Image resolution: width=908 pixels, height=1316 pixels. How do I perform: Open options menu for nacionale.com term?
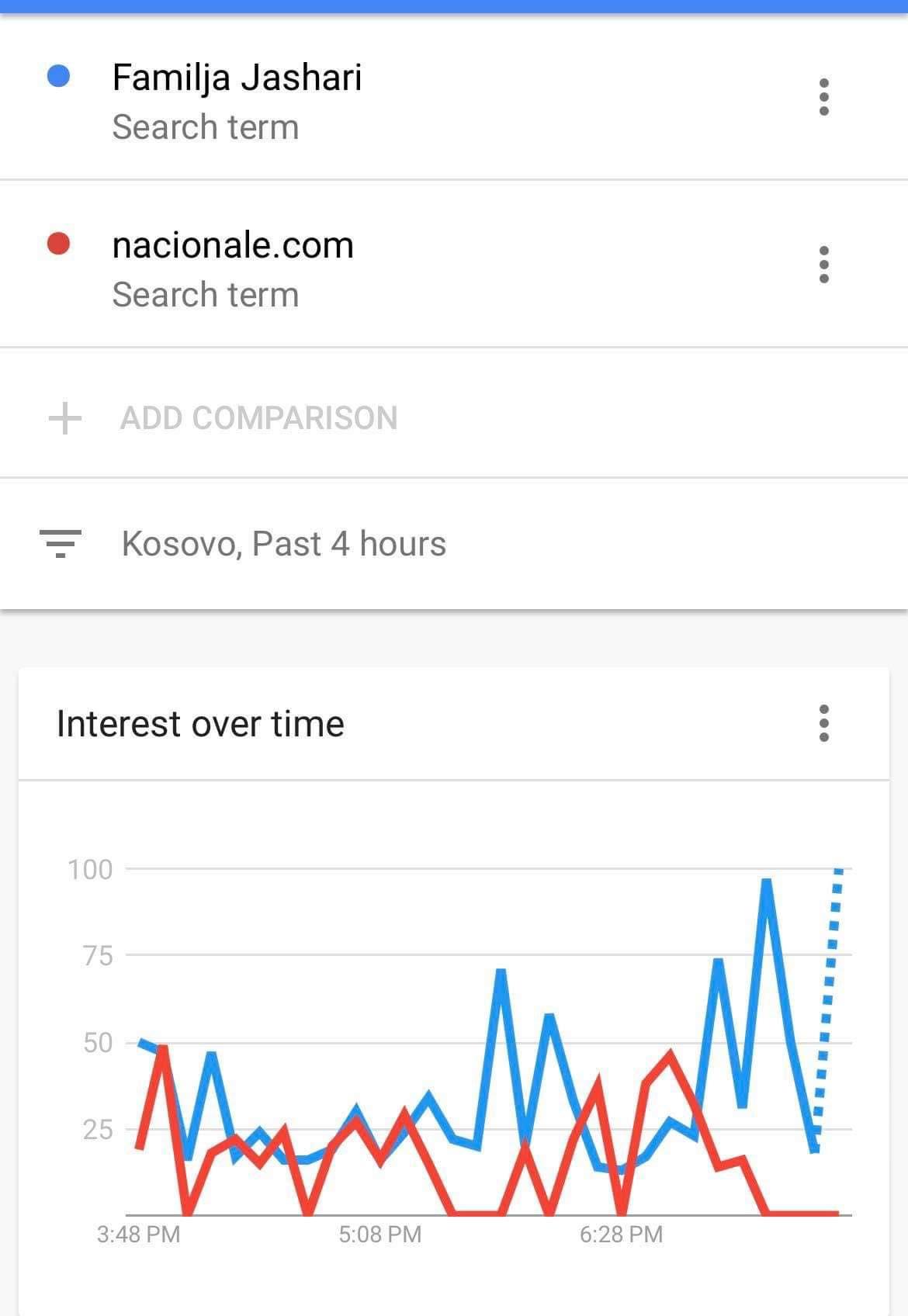(823, 265)
